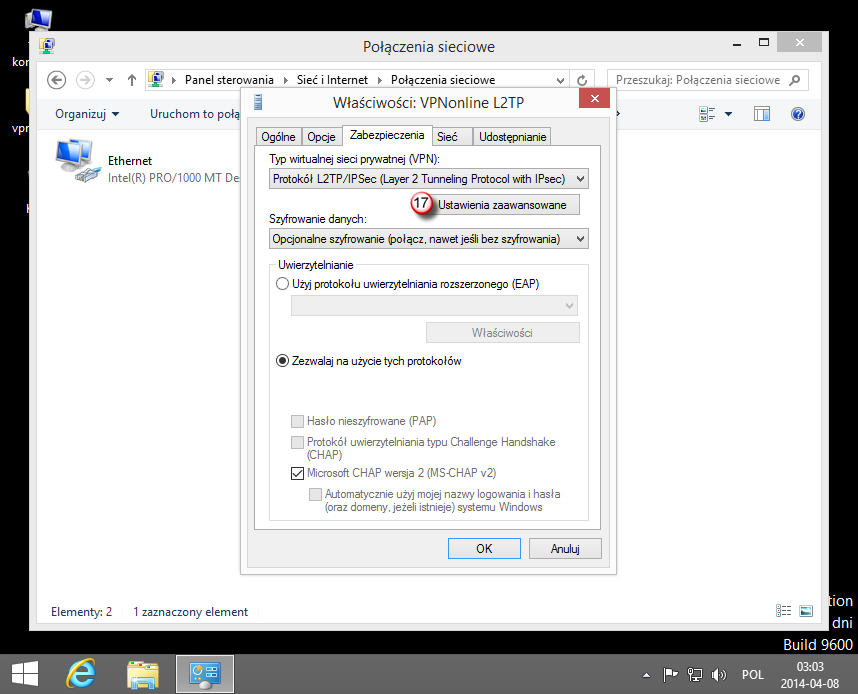
Task: Click Ustawienia zaawansowane button
Action: (x=501, y=205)
